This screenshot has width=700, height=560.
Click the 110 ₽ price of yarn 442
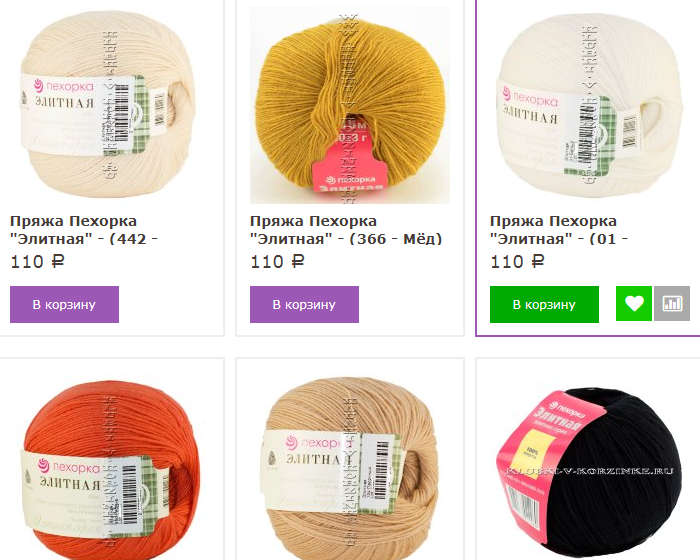[x=38, y=262]
